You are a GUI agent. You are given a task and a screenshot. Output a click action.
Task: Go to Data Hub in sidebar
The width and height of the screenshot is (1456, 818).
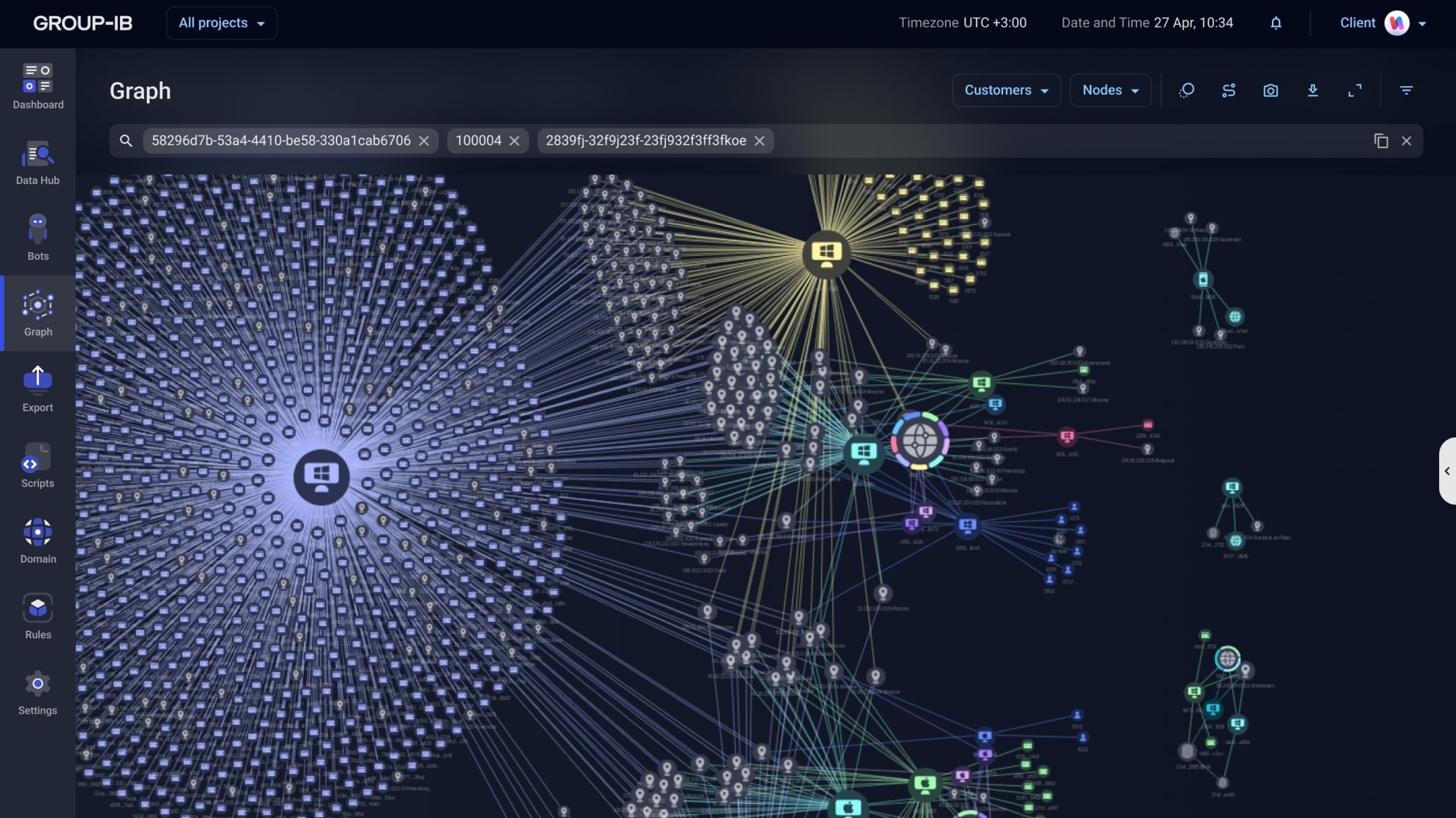[x=38, y=162]
